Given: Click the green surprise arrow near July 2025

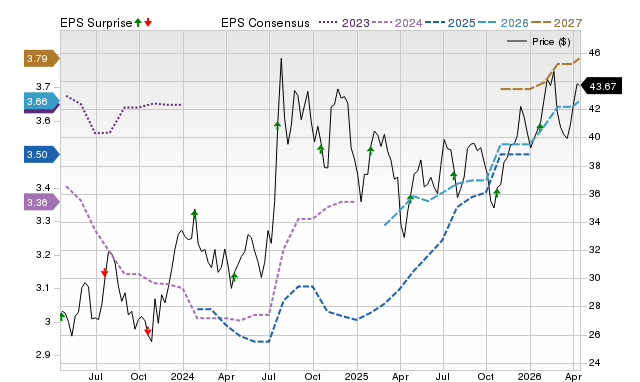Looking at the screenshot, I should click(453, 175).
